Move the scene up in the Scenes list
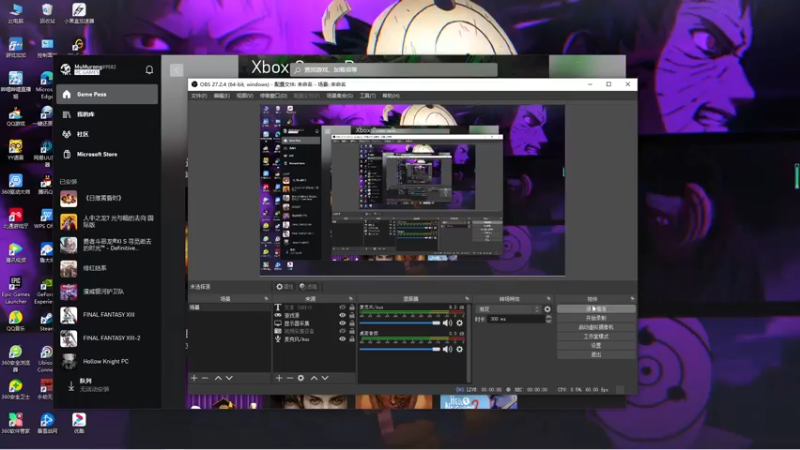Viewport: 800px width, 450px height. (218, 378)
